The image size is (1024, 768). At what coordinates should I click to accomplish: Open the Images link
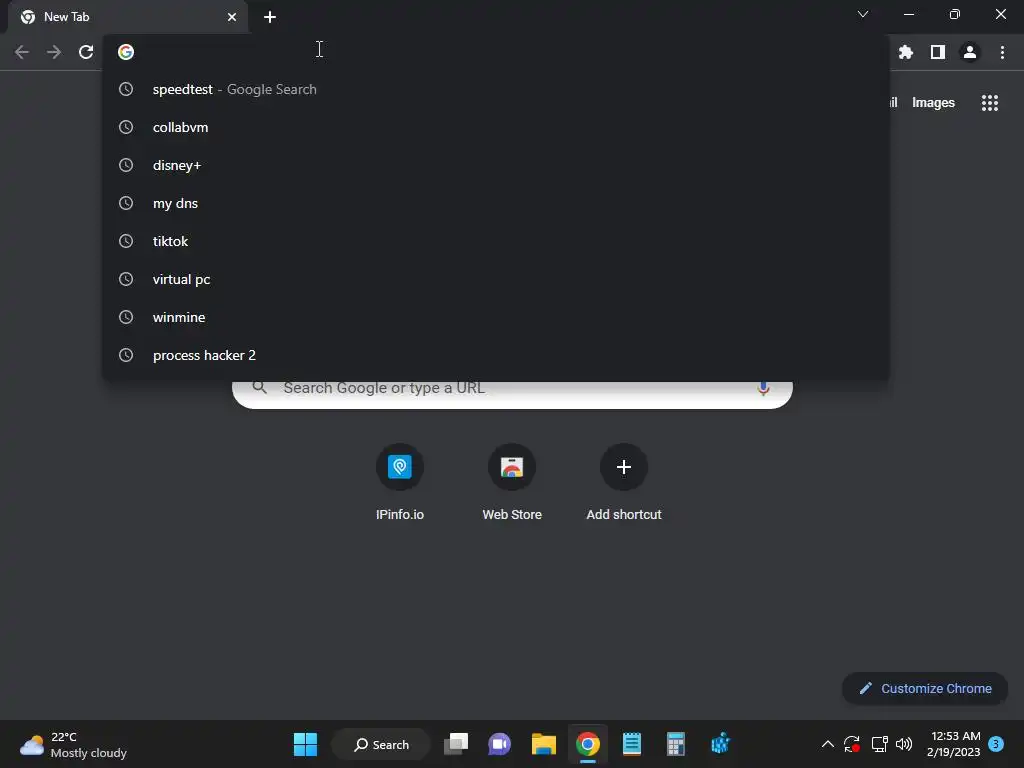(x=933, y=103)
